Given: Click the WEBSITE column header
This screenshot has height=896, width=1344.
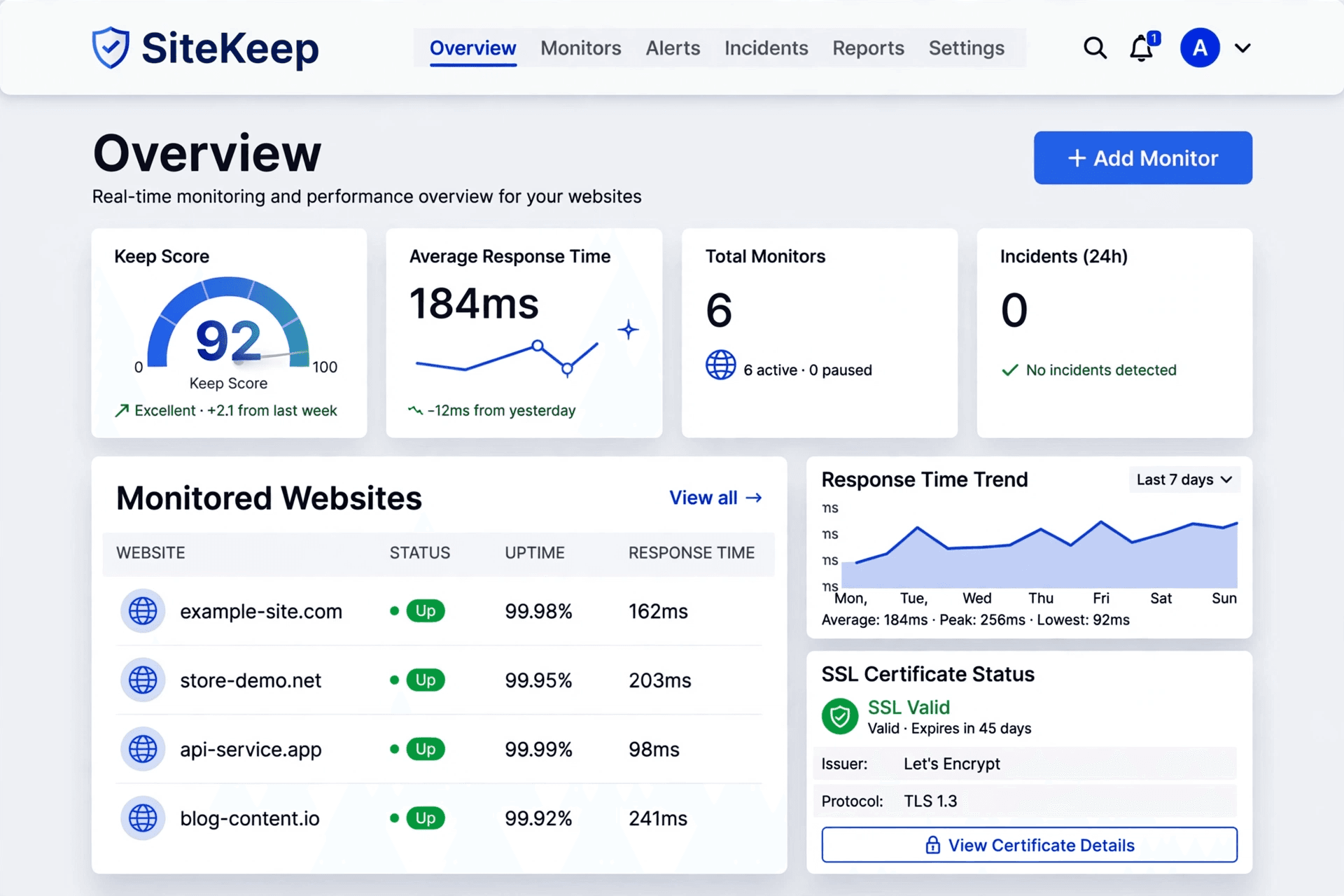Looking at the screenshot, I should [150, 553].
